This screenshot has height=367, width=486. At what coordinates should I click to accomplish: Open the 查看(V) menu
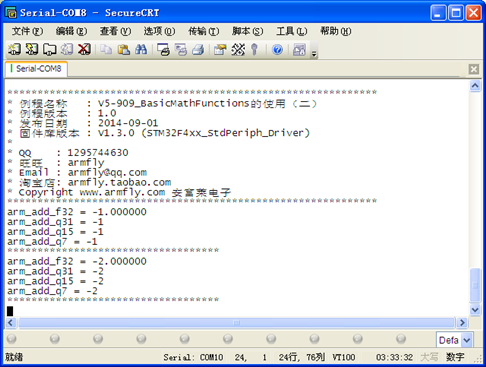coord(115,31)
